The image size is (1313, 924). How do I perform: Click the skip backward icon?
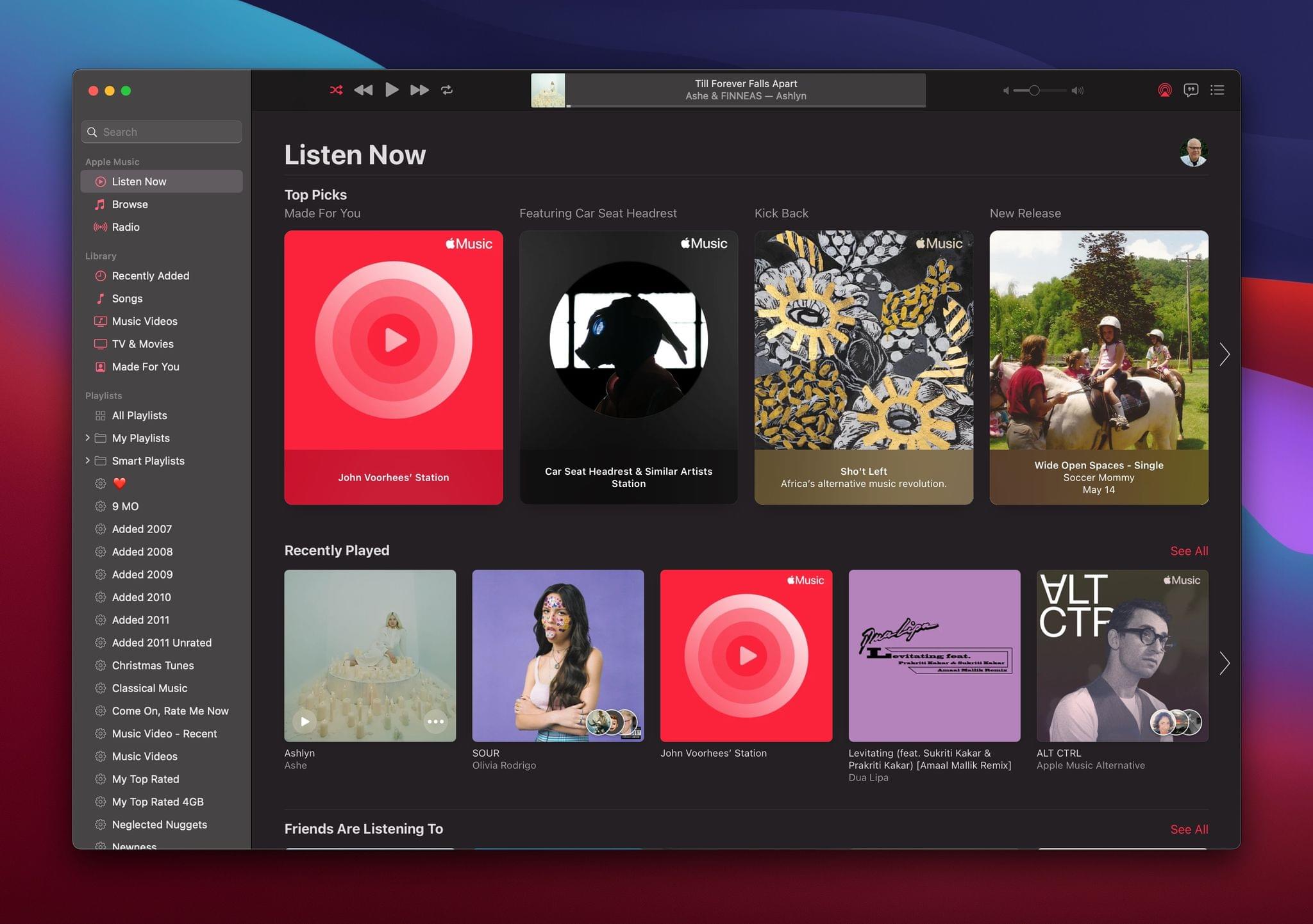click(x=363, y=90)
